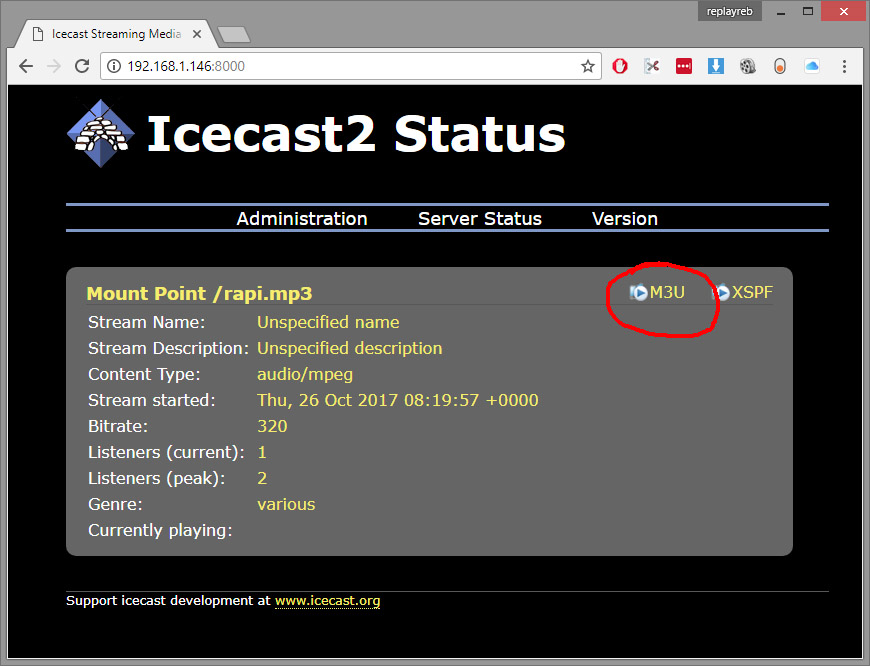
Task: Go to Server Status page
Action: pos(480,219)
